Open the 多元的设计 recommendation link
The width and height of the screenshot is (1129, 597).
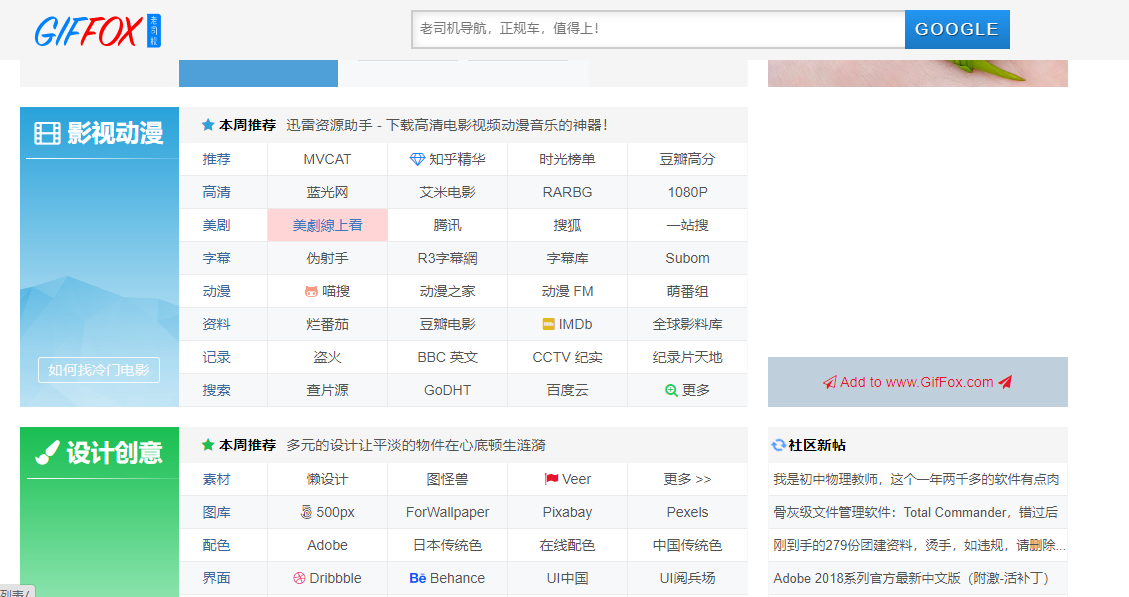[415, 445]
